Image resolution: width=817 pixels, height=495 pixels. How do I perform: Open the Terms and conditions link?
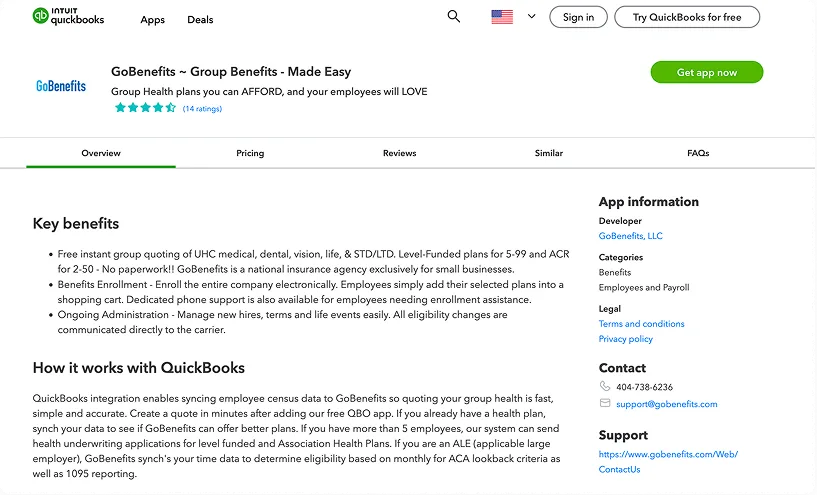[641, 324]
